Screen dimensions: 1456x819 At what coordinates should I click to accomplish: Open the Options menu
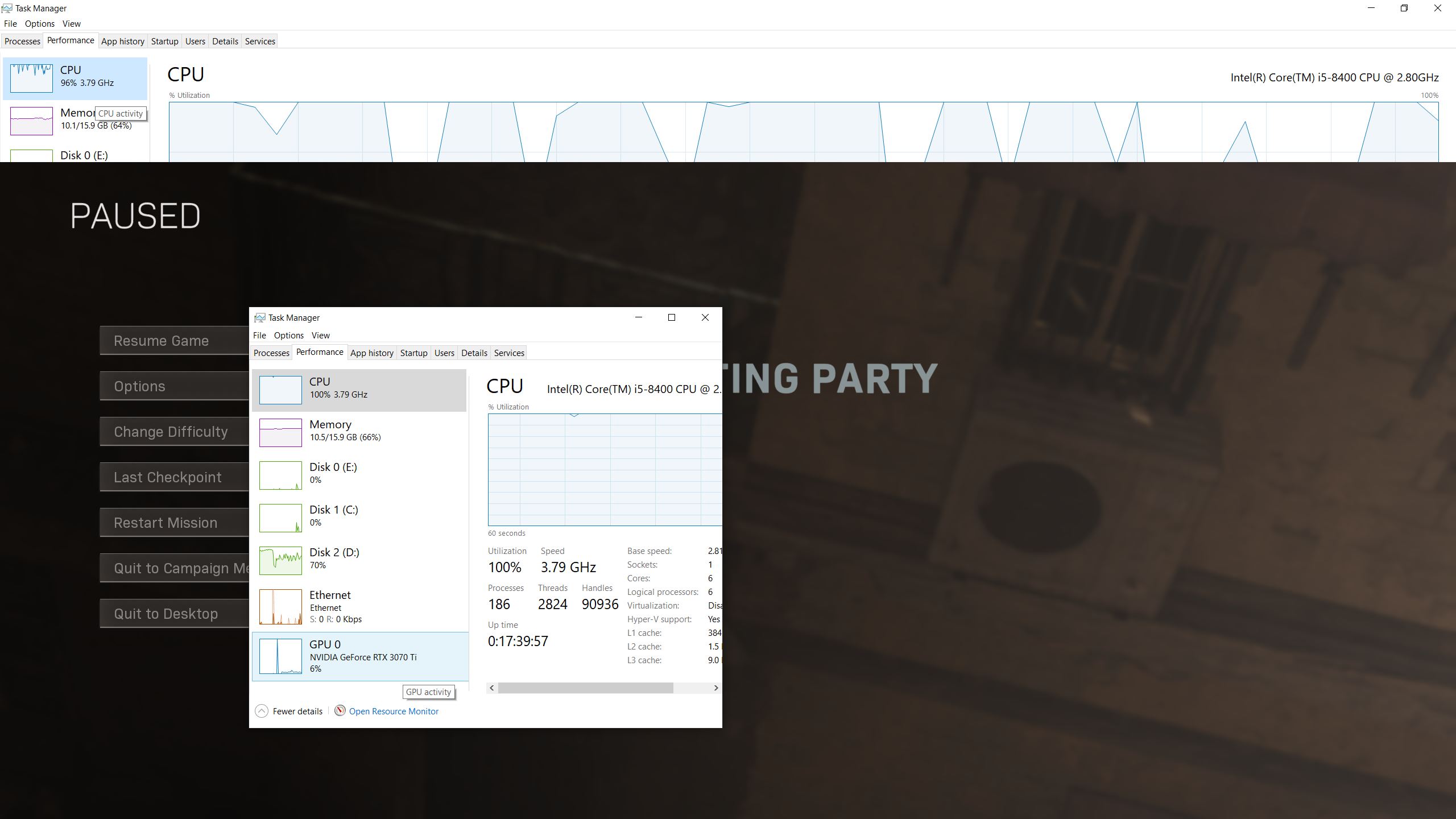pos(288,335)
